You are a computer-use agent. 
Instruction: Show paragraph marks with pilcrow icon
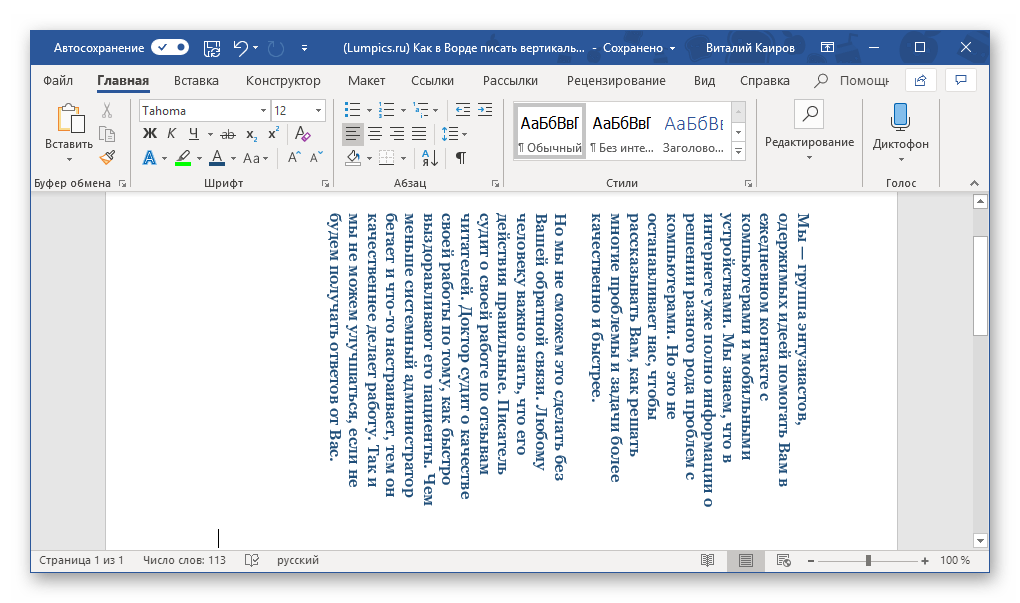[460, 157]
